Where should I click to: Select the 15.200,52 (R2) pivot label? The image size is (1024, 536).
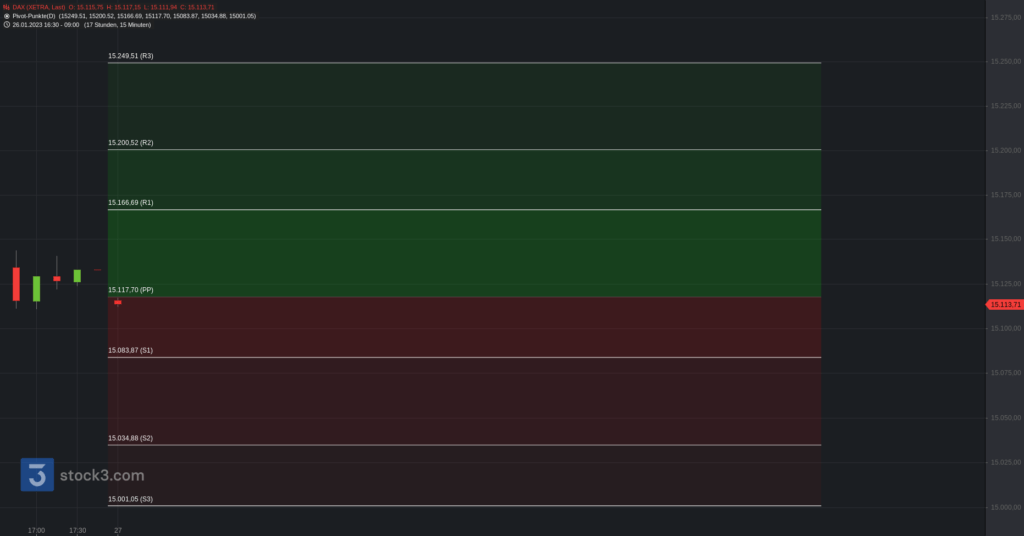point(131,143)
